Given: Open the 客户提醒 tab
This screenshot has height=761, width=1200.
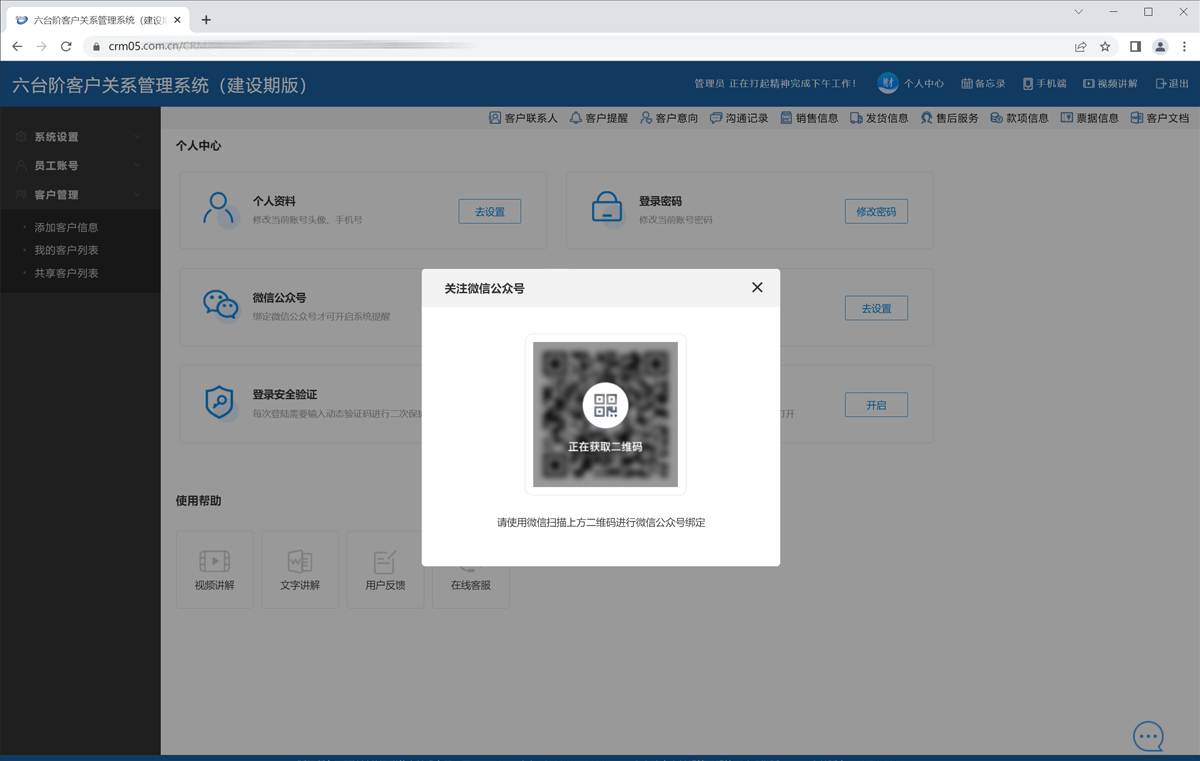Looking at the screenshot, I should coord(599,118).
